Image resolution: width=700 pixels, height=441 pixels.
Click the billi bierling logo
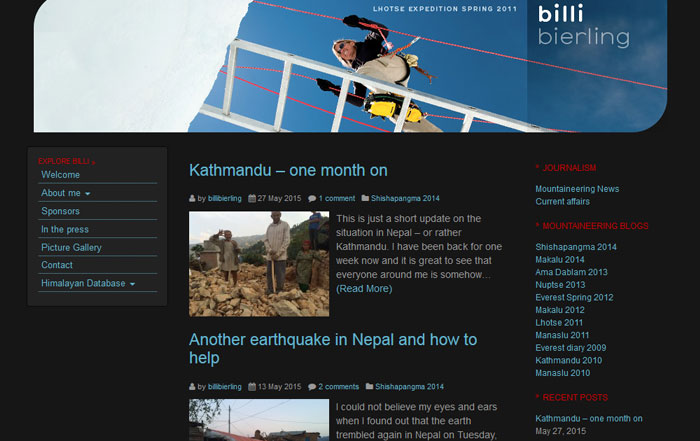click(x=583, y=26)
